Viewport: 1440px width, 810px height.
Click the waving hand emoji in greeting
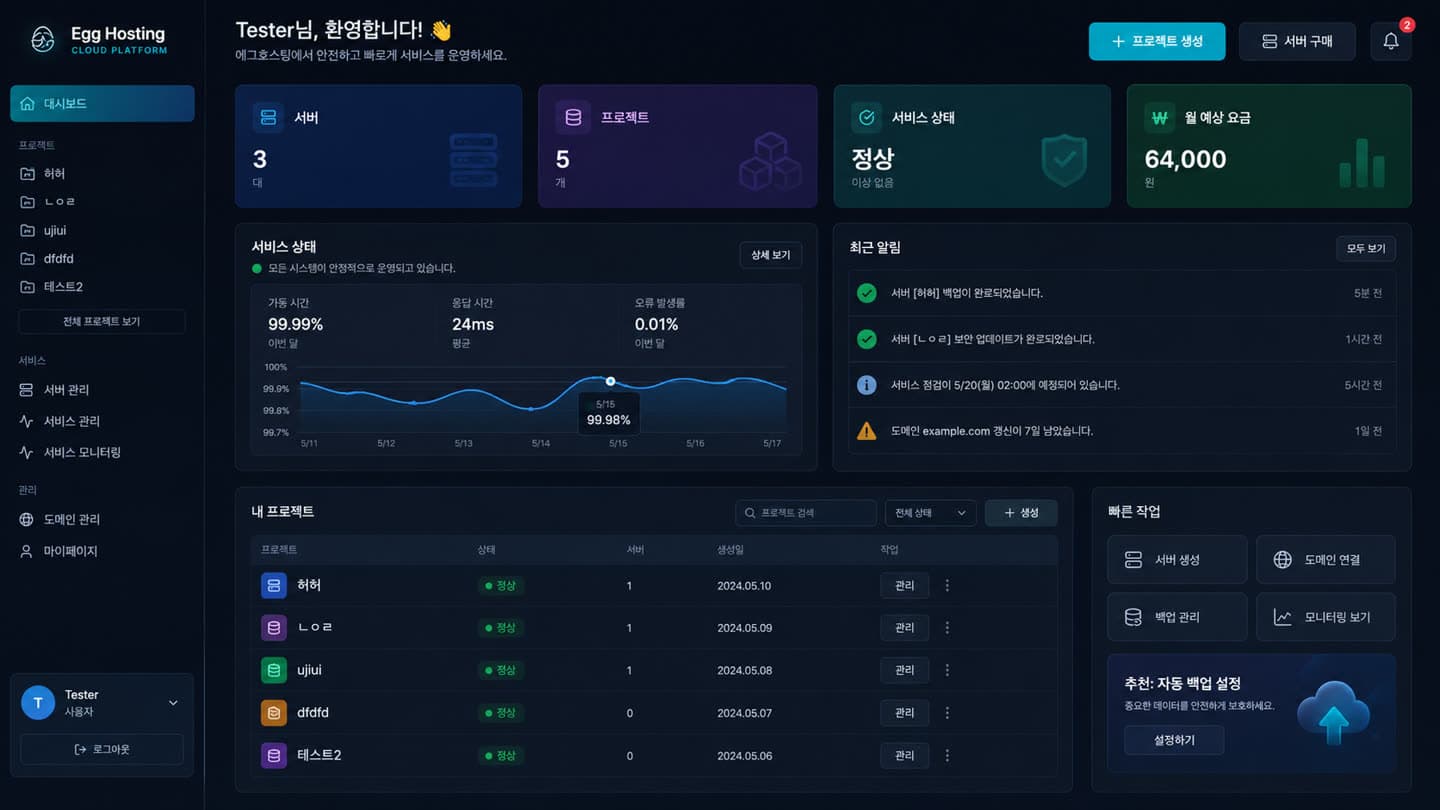point(441,30)
